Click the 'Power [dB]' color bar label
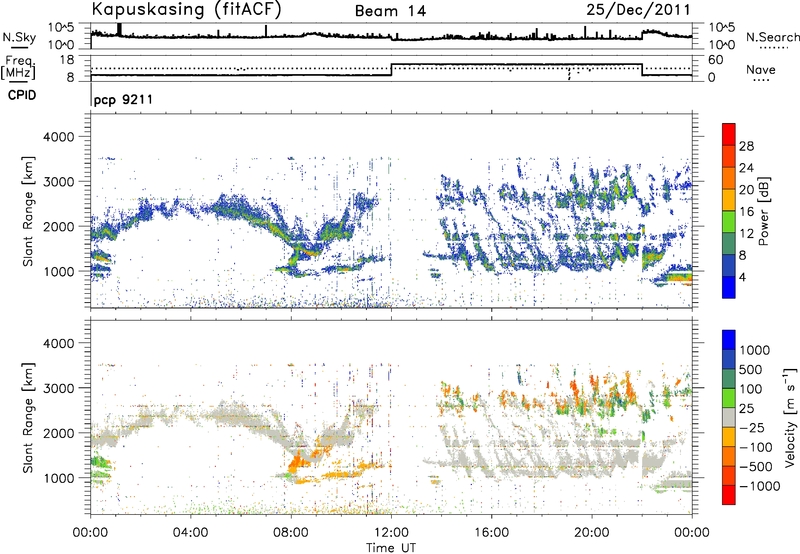This screenshot has width=800, height=554. (x=763, y=211)
